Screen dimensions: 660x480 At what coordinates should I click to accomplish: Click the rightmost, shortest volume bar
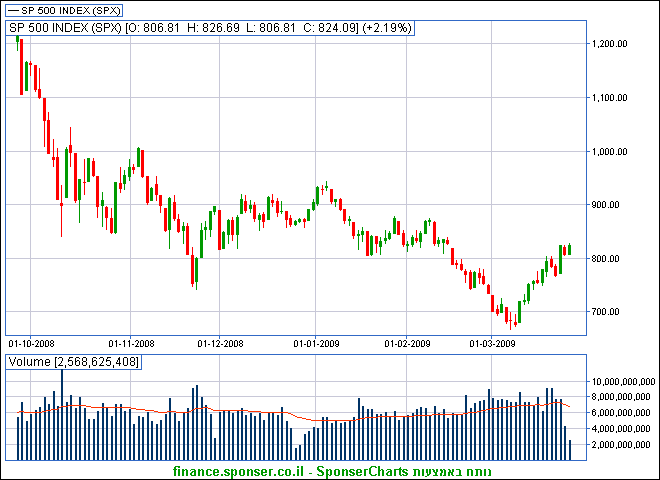570,450
